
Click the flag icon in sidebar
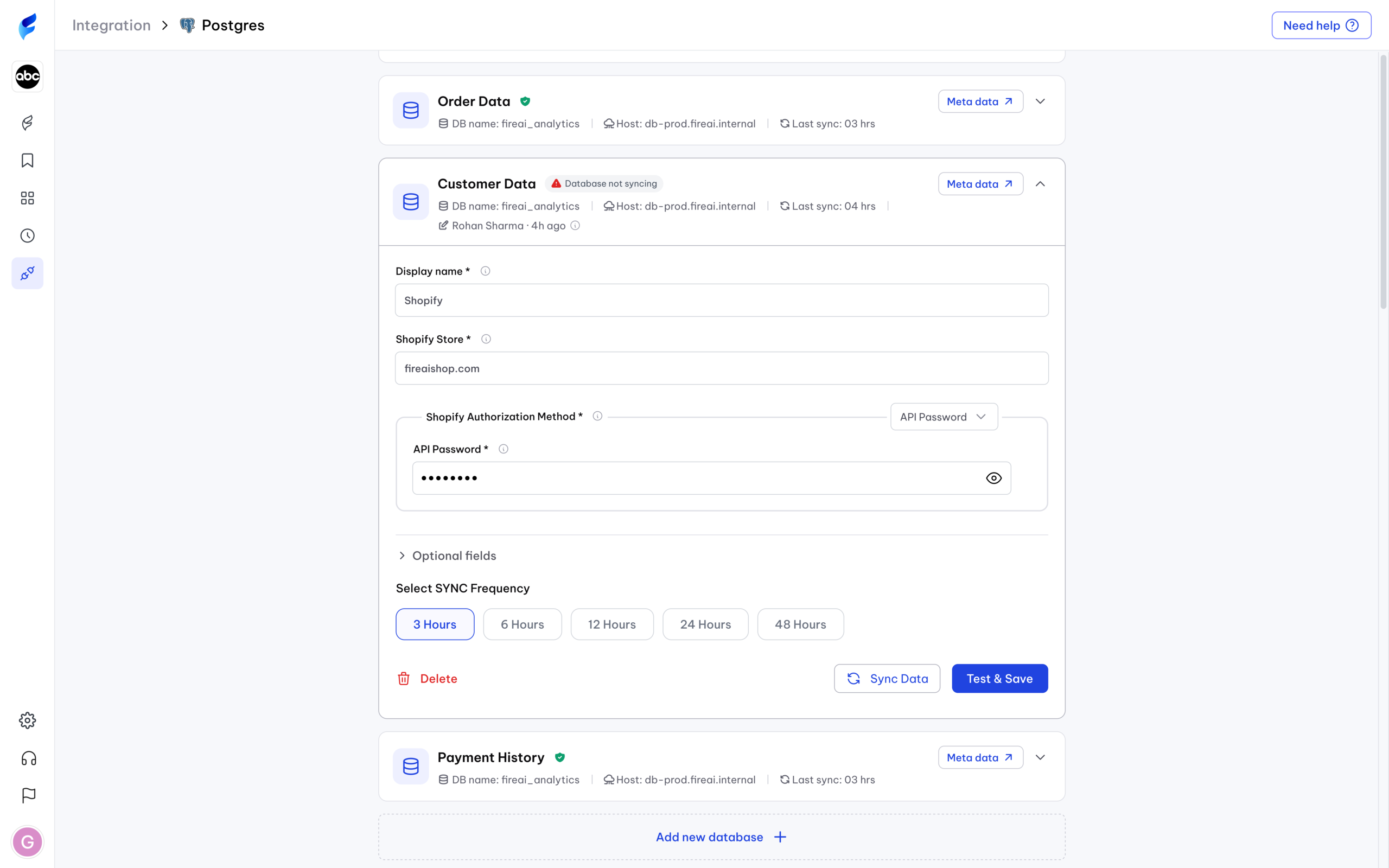(x=28, y=796)
